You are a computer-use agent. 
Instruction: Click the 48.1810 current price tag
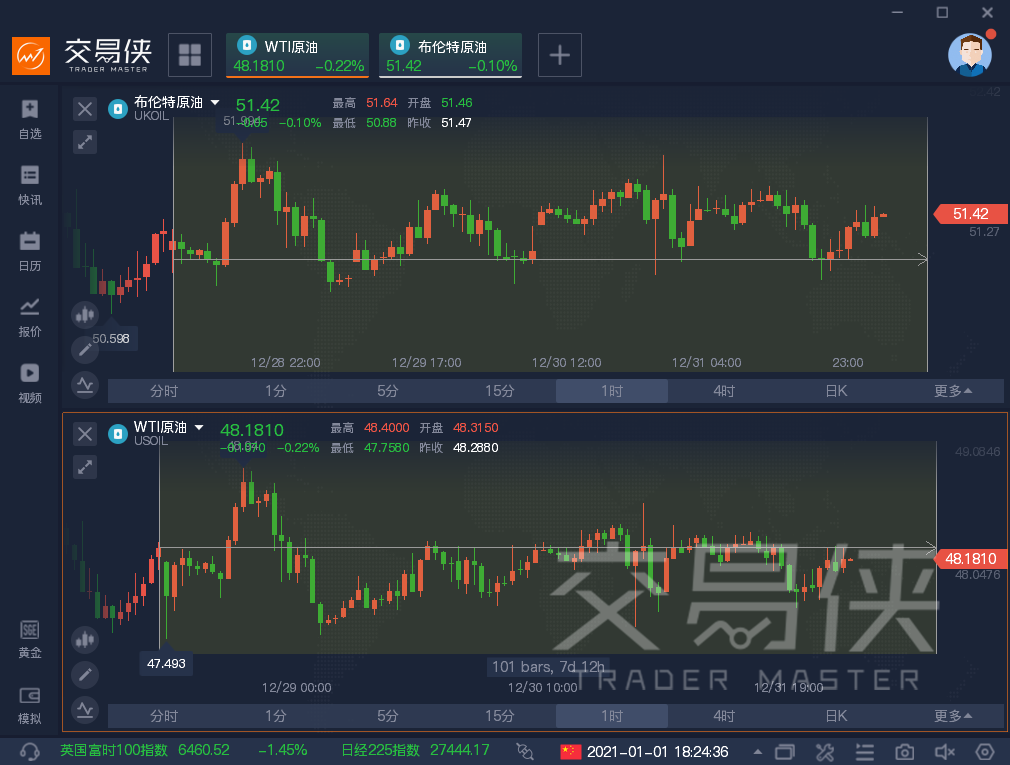[970, 558]
